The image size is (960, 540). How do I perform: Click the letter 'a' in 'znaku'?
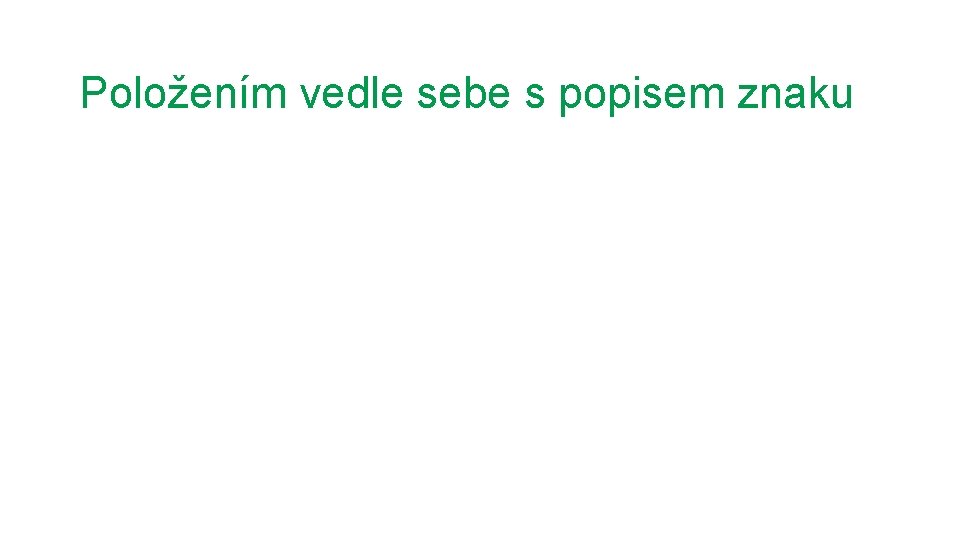794,97
